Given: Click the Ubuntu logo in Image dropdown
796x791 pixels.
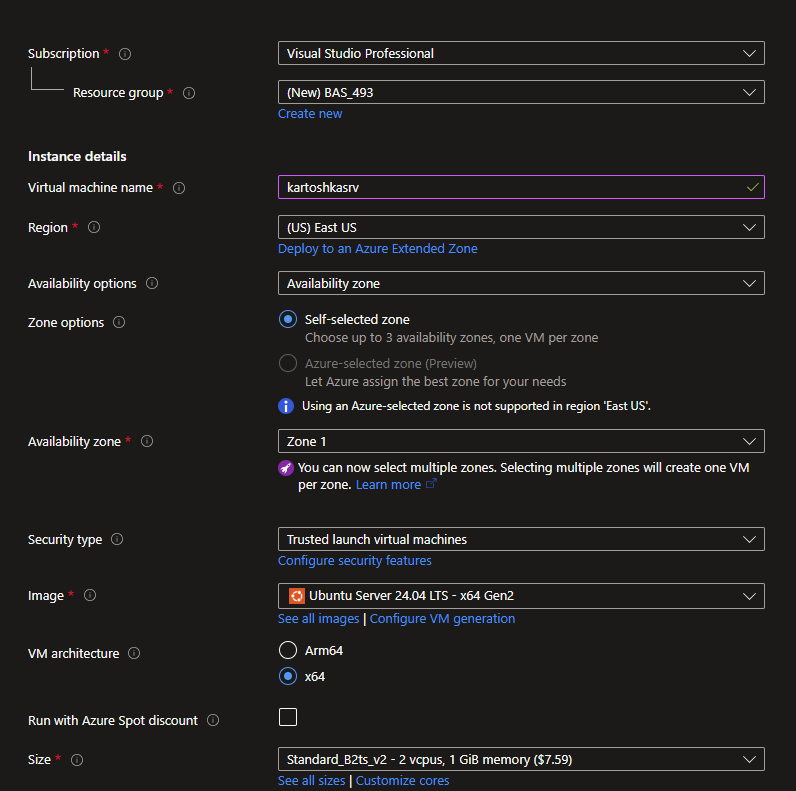Looking at the screenshot, I should click(x=296, y=596).
